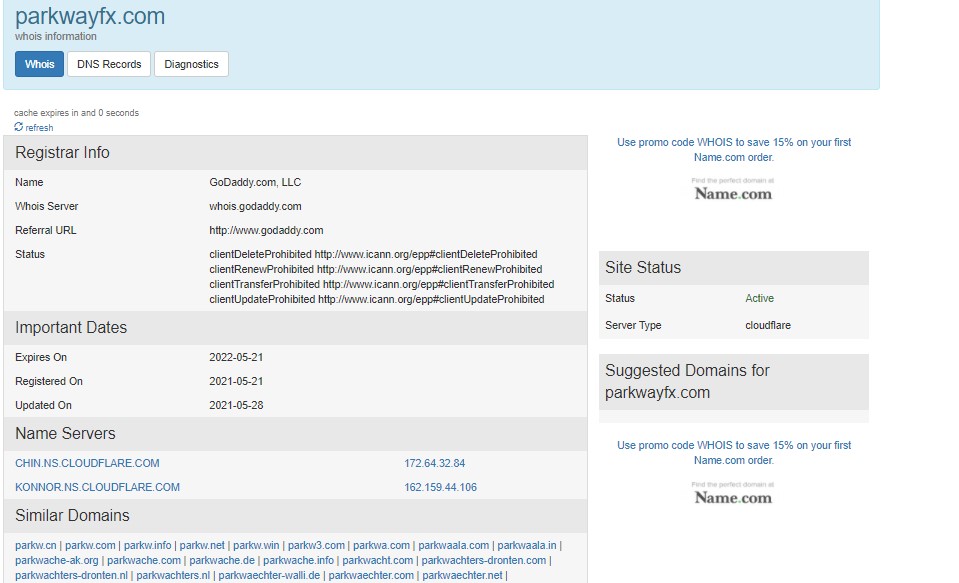Open similar domain parkw.com

pyautogui.click(x=90, y=545)
